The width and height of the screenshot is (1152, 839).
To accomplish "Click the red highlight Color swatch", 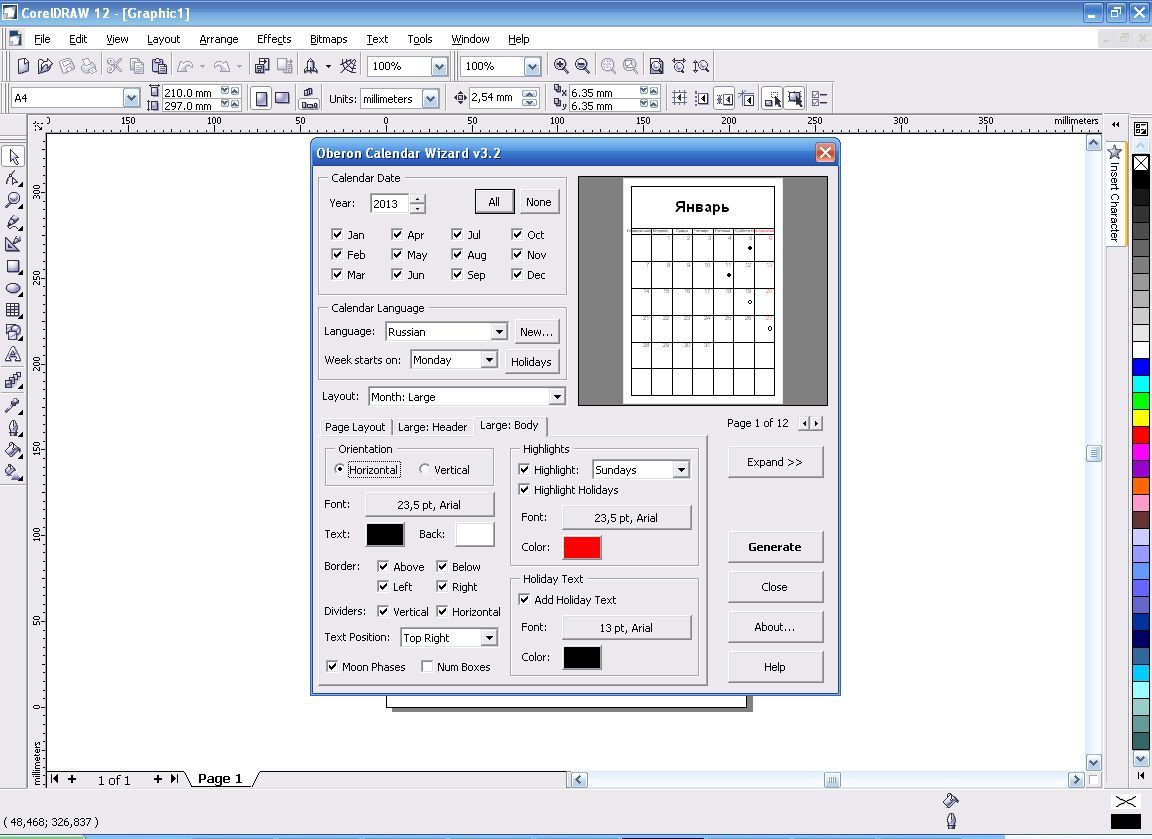I will (582, 547).
